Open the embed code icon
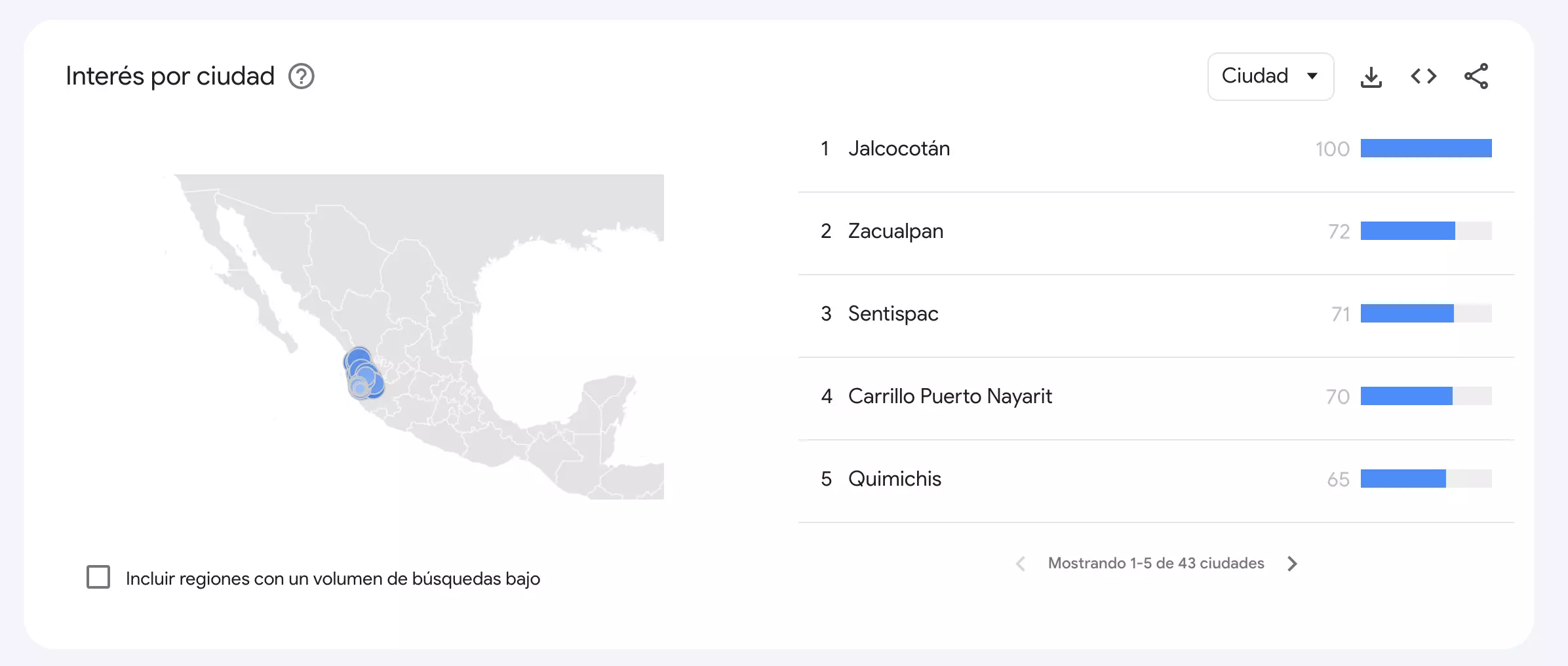The height and width of the screenshot is (666, 1568). pyautogui.click(x=1424, y=77)
